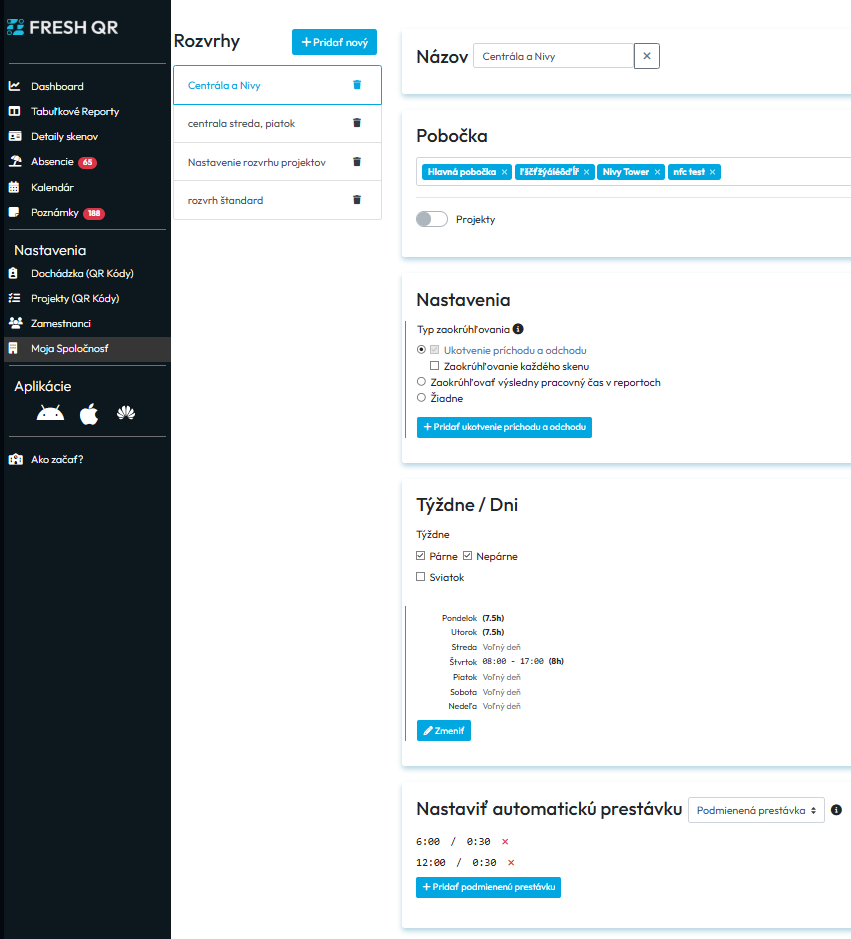
Task: Go to Zamestnanci settings page
Action: pyautogui.click(x=61, y=323)
